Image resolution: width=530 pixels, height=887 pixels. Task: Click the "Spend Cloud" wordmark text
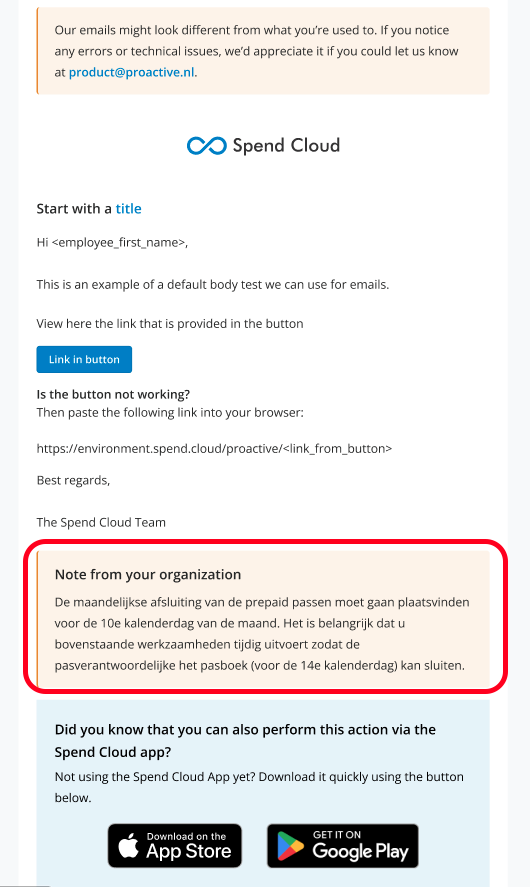[x=286, y=145]
